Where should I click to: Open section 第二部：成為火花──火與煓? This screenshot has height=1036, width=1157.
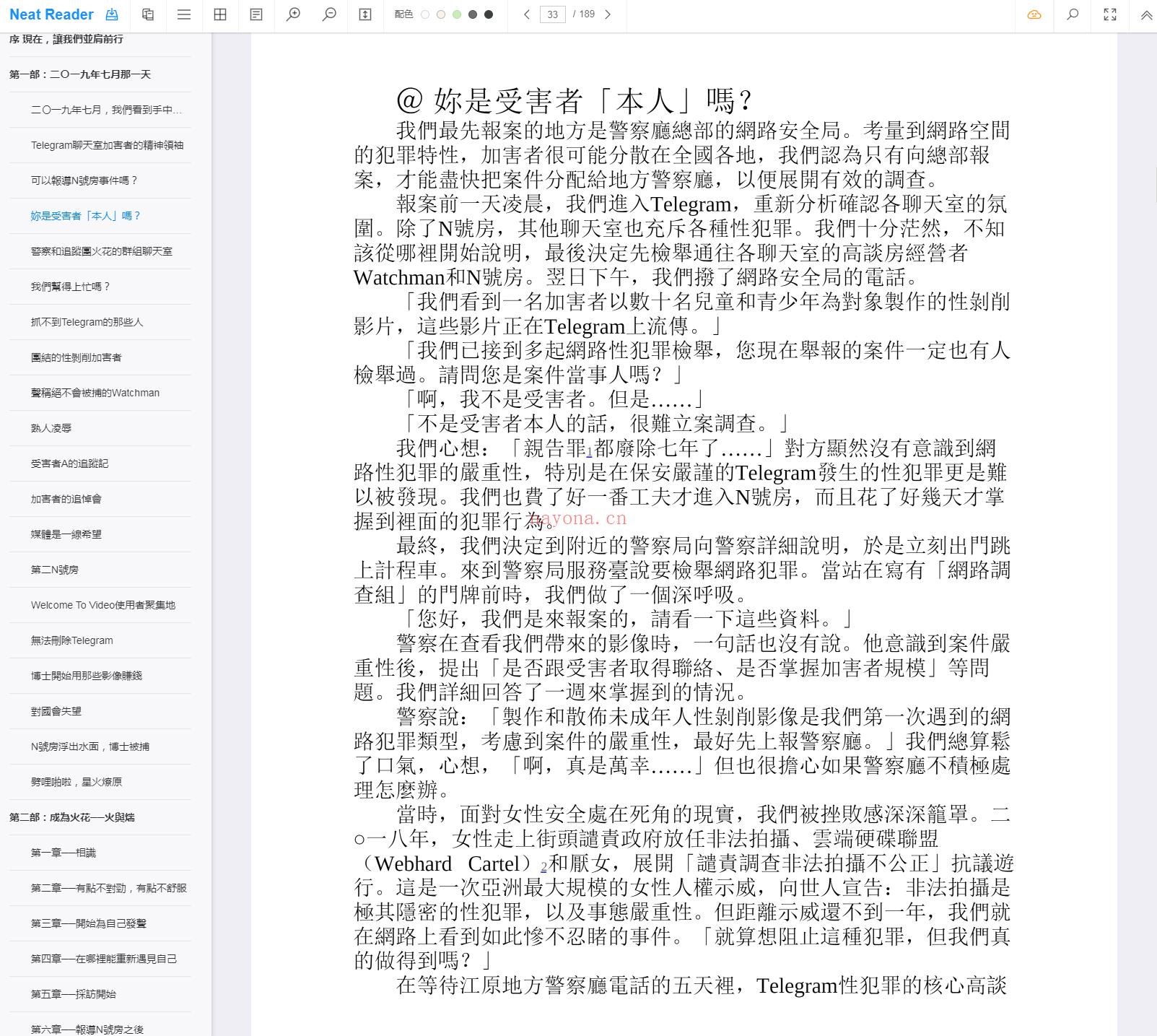72,817
